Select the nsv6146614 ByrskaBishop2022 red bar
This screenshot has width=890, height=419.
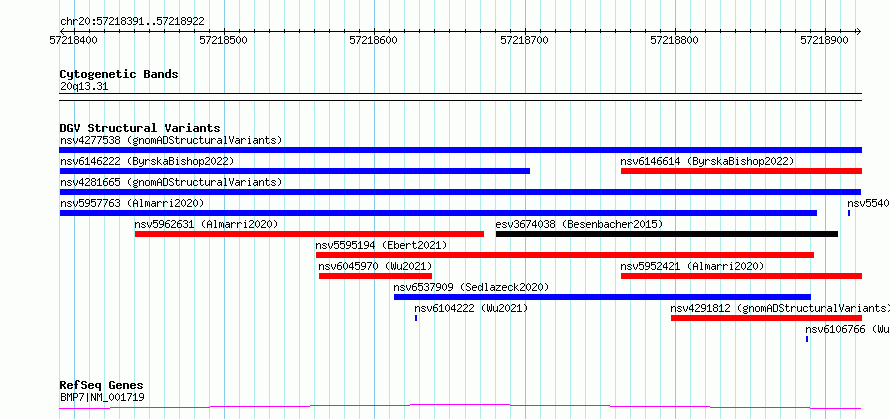(x=741, y=171)
